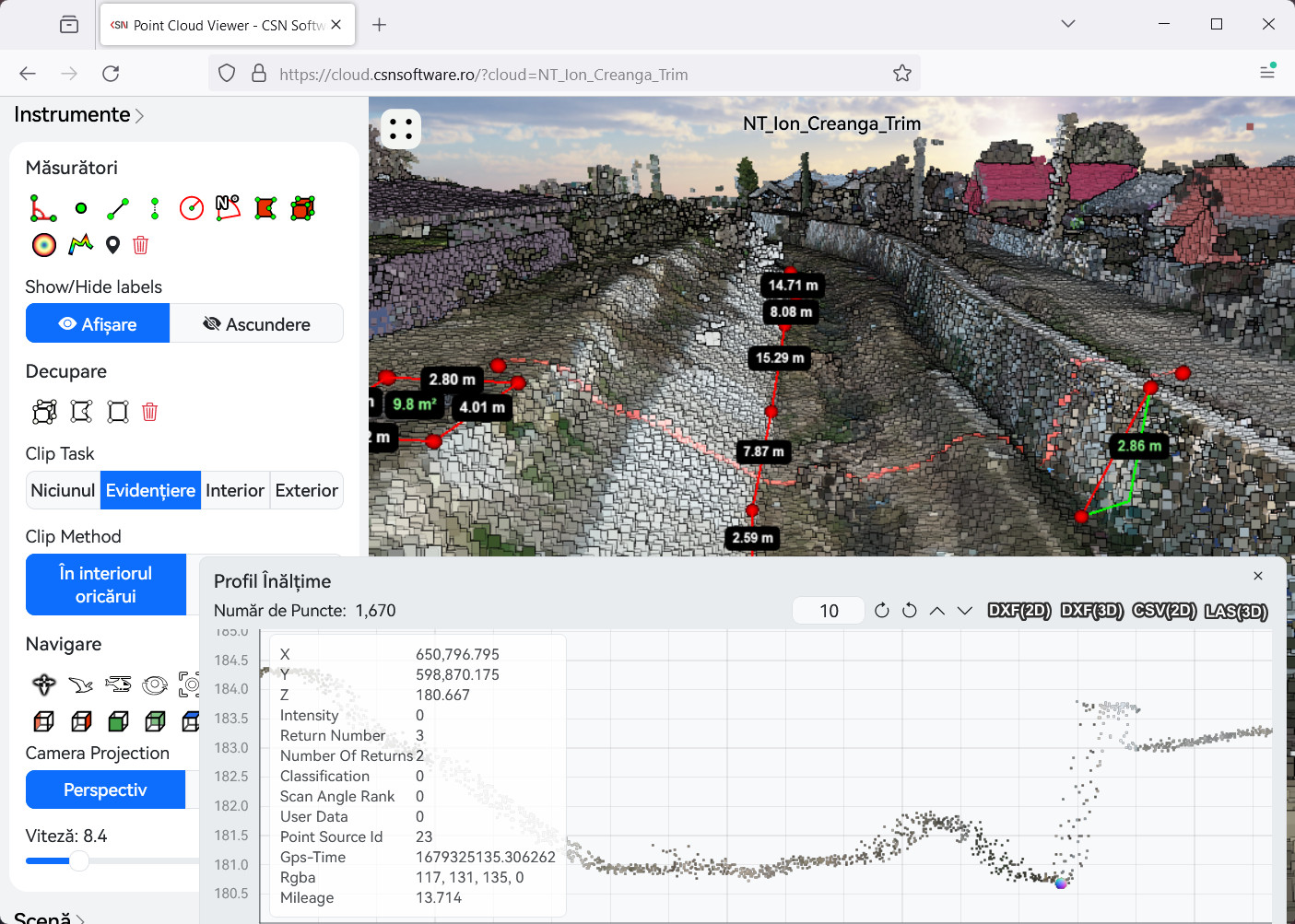Image resolution: width=1295 pixels, height=924 pixels.
Task: Export the profile as DXF(3D)
Action: point(1092,610)
